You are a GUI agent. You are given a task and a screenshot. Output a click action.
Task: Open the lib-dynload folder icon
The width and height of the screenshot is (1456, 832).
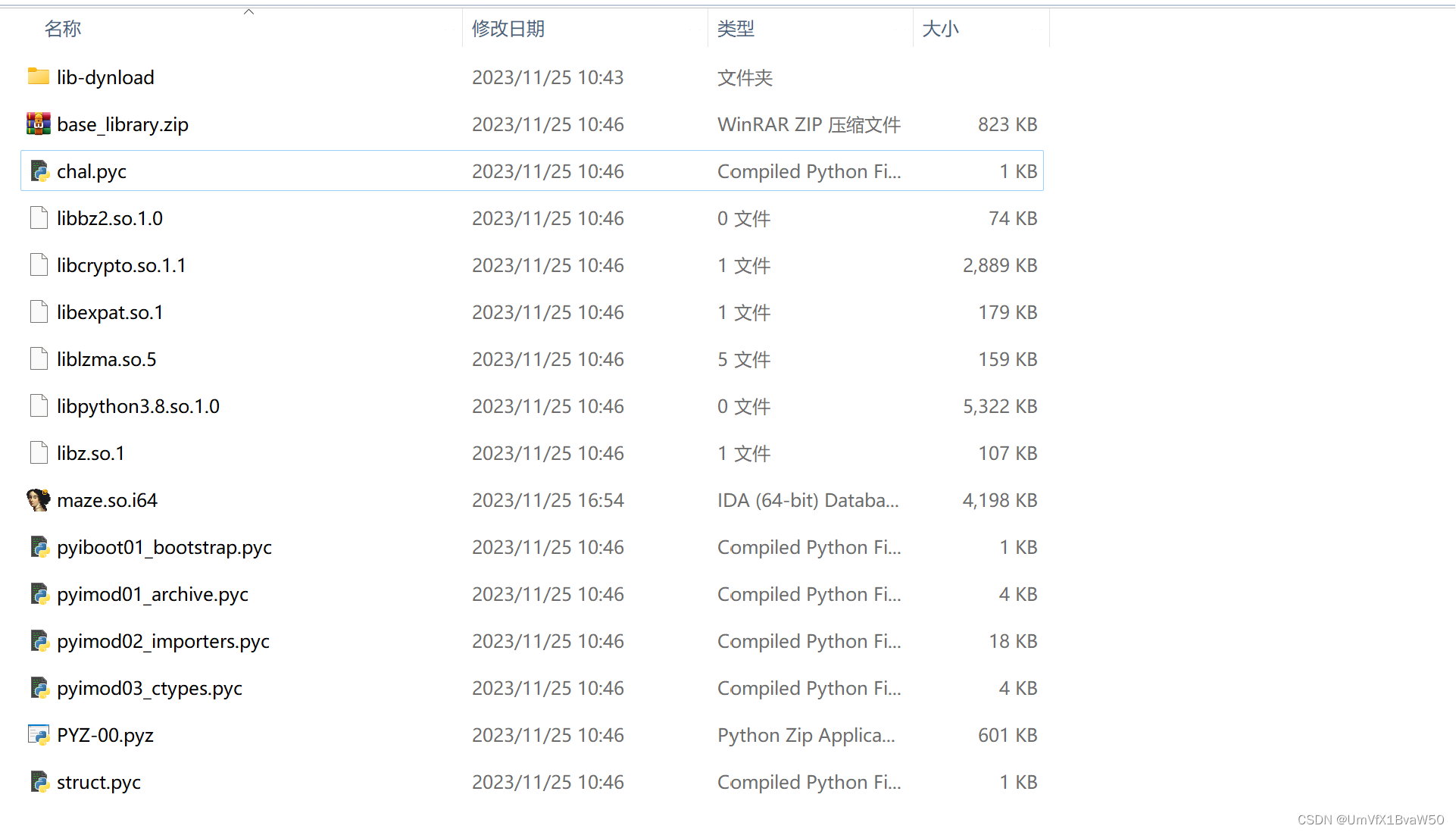click(37, 77)
